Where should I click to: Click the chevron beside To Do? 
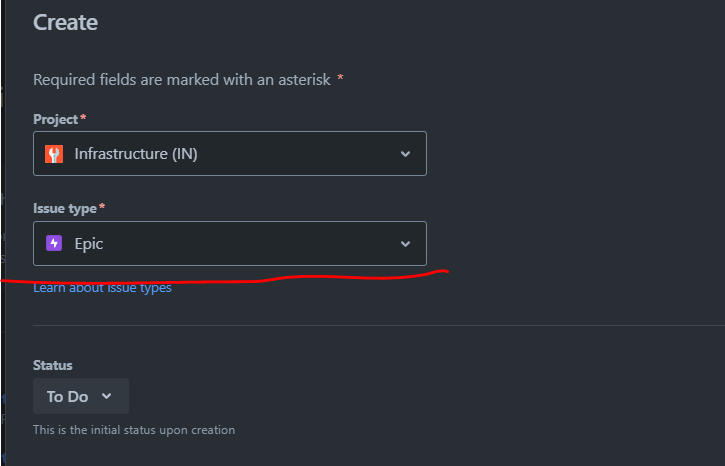click(x=106, y=396)
